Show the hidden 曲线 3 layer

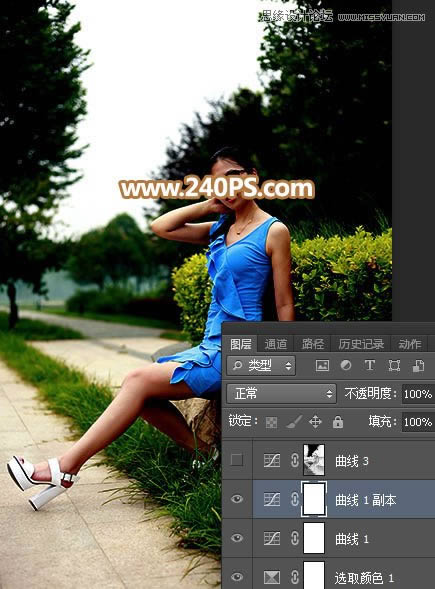[x=237, y=460]
